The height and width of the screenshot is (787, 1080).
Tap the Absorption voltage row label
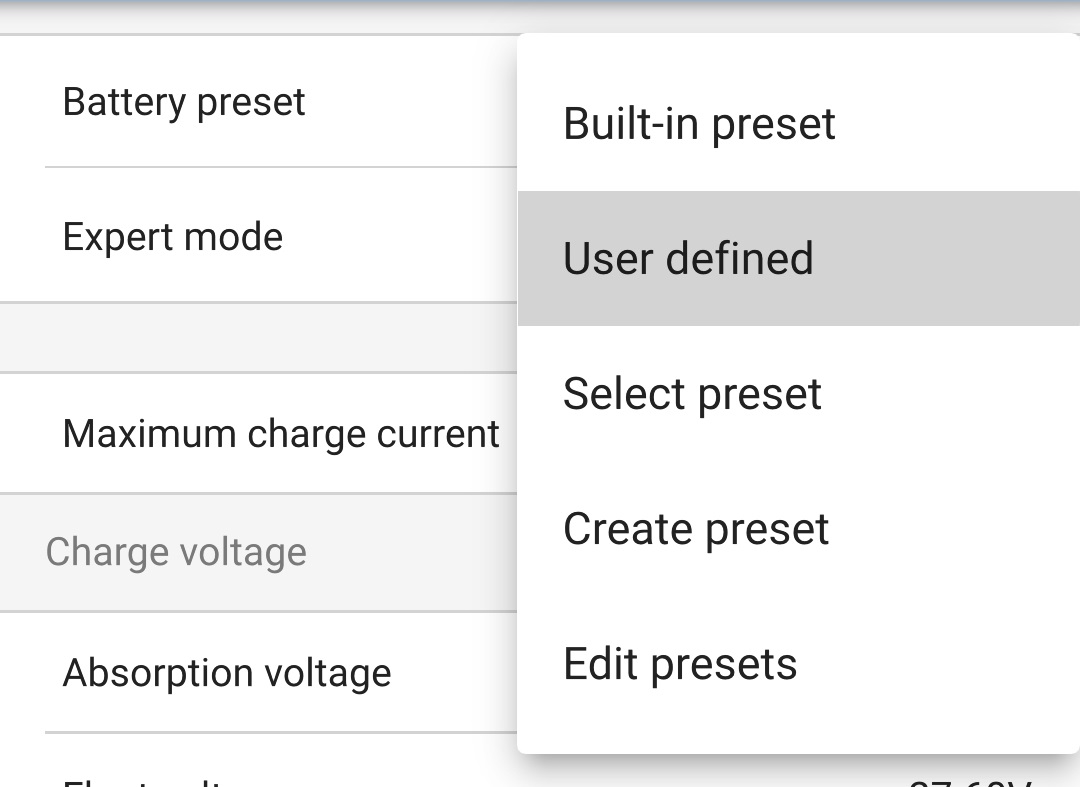pos(227,672)
